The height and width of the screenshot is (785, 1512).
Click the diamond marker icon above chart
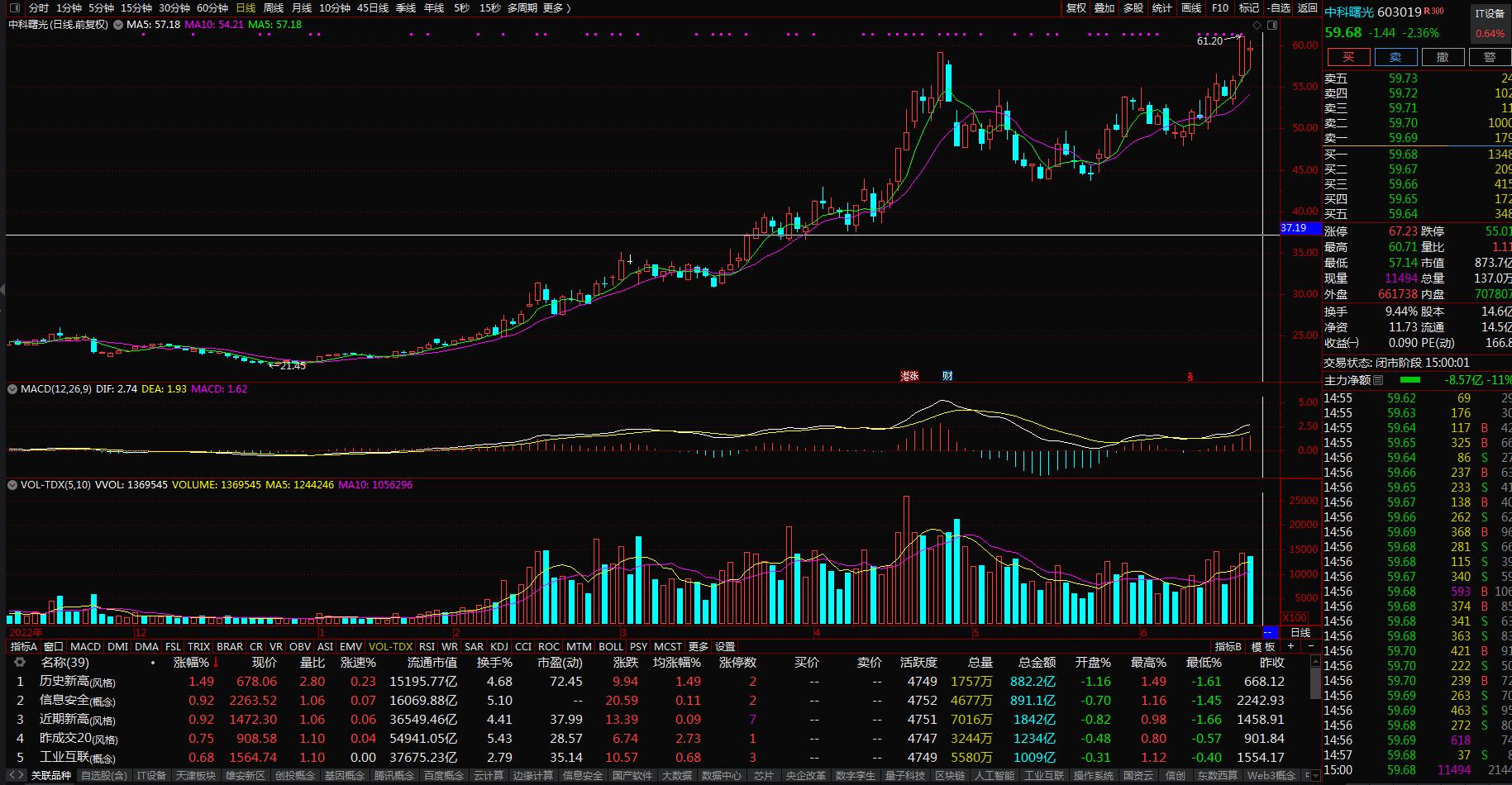click(x=1258, y=25)
